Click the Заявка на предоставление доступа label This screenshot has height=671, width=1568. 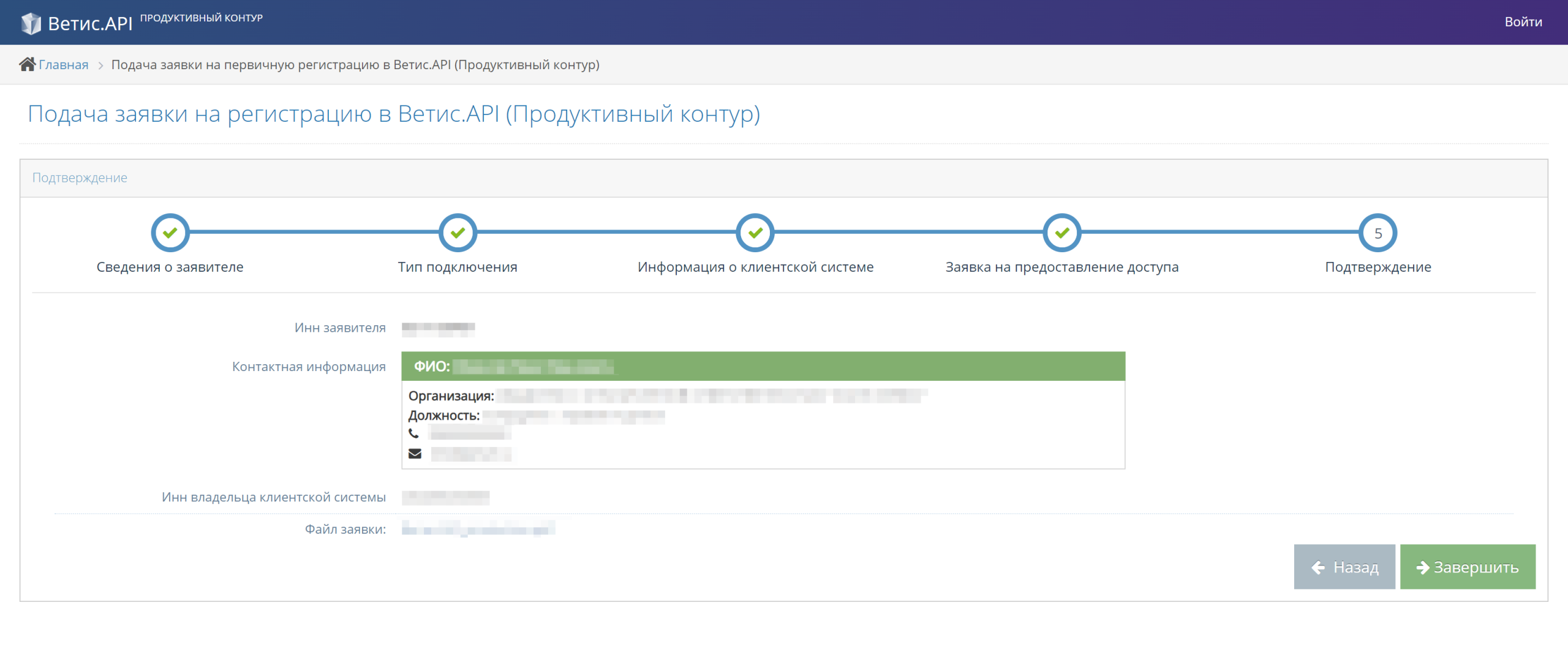(1062, 267)
